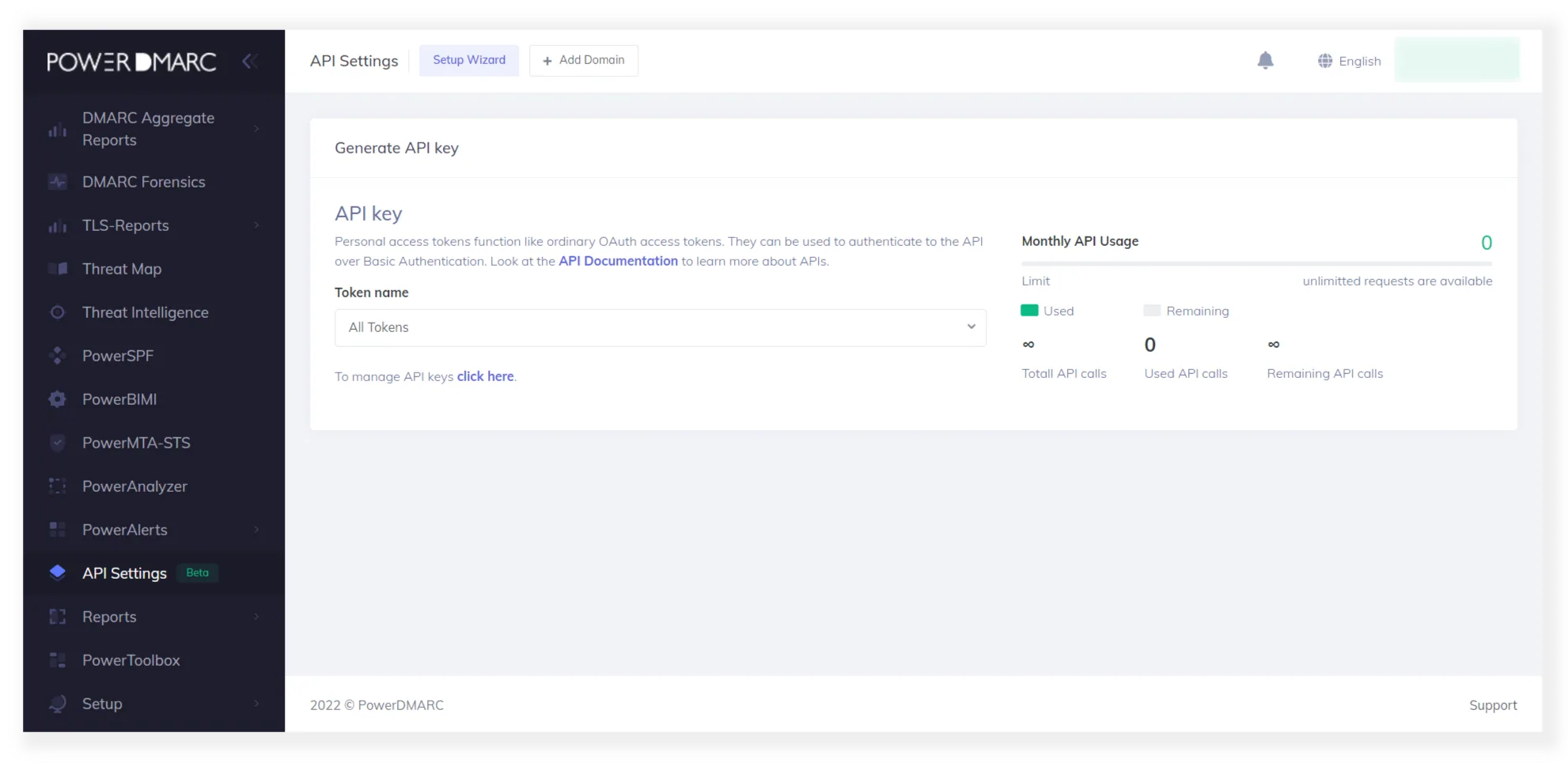This screenshot has width=1568, height=763.
Task: Click the Threat Map icon
Action: point(57,269)
